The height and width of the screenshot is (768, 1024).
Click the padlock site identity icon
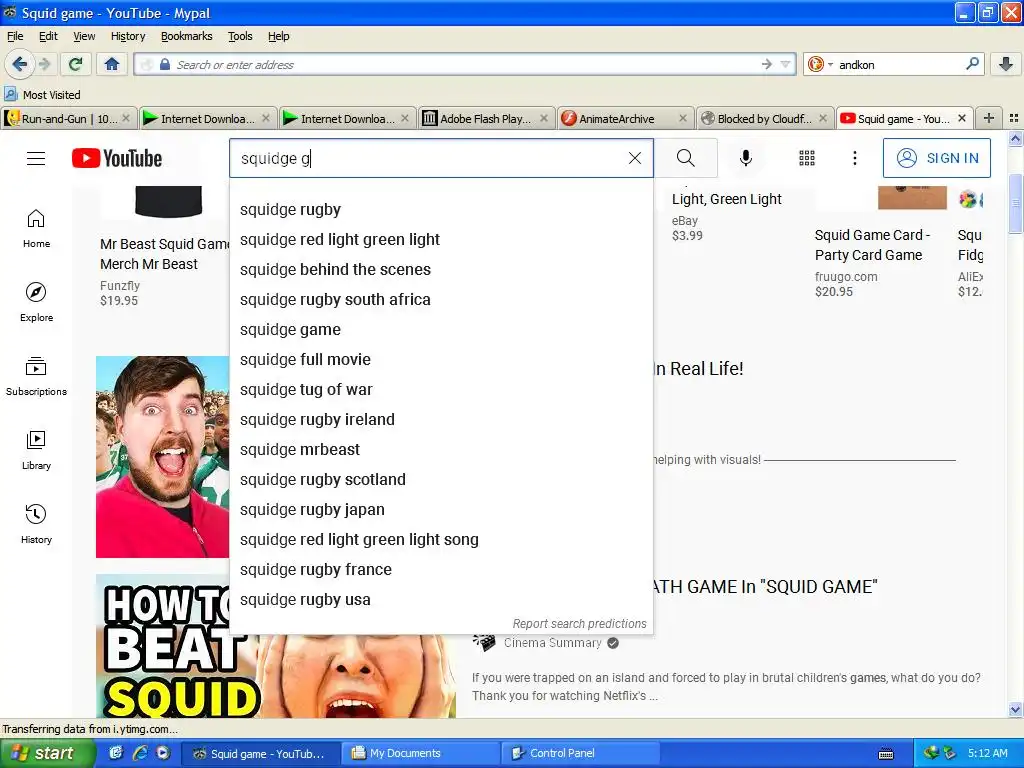pyautogui.click(x=165, y=64)
